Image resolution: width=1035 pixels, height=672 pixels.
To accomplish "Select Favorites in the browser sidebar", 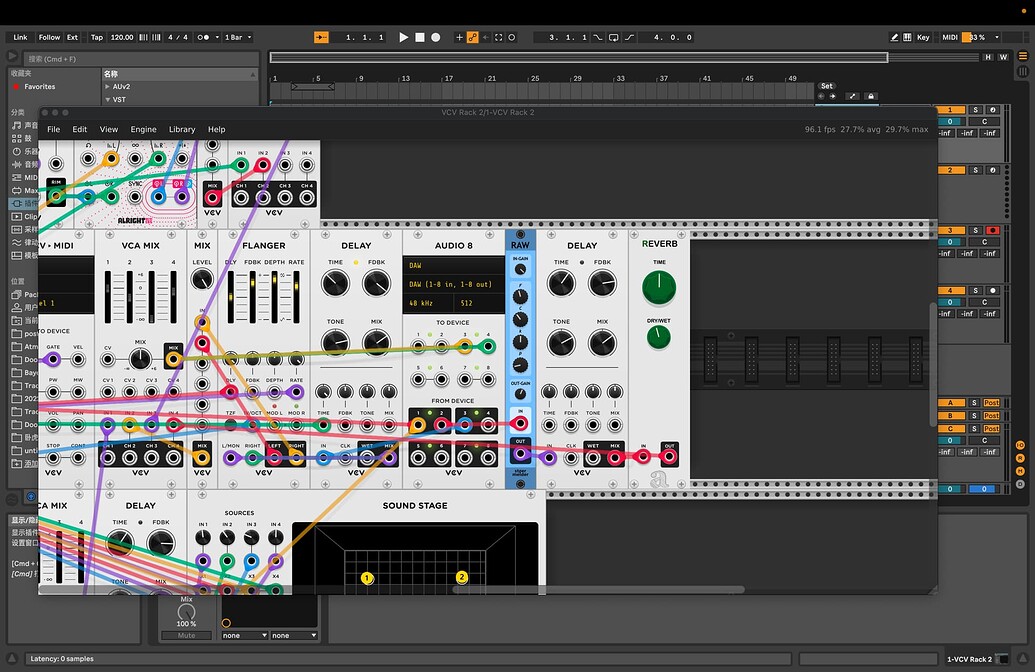I will [40, 86].
